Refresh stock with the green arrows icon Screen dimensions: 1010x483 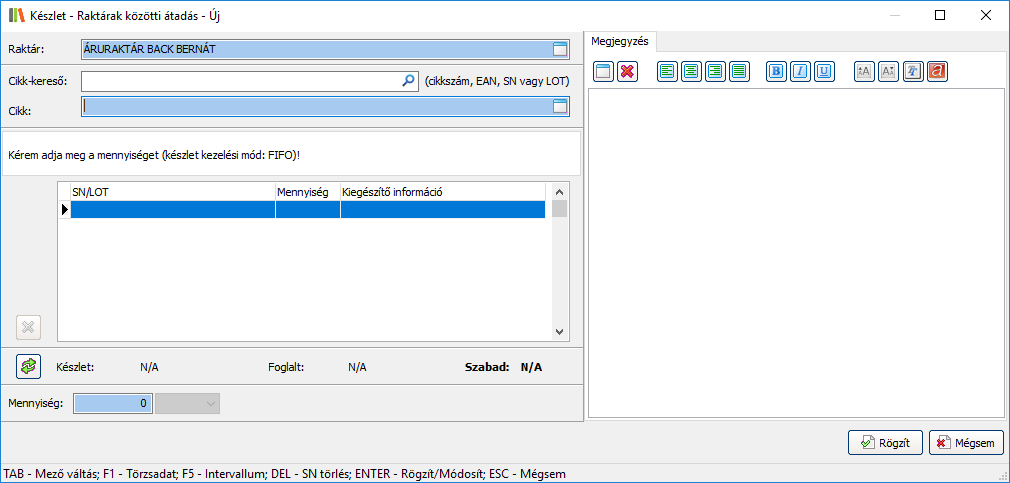pyautogui.click(x=28, y=366)
